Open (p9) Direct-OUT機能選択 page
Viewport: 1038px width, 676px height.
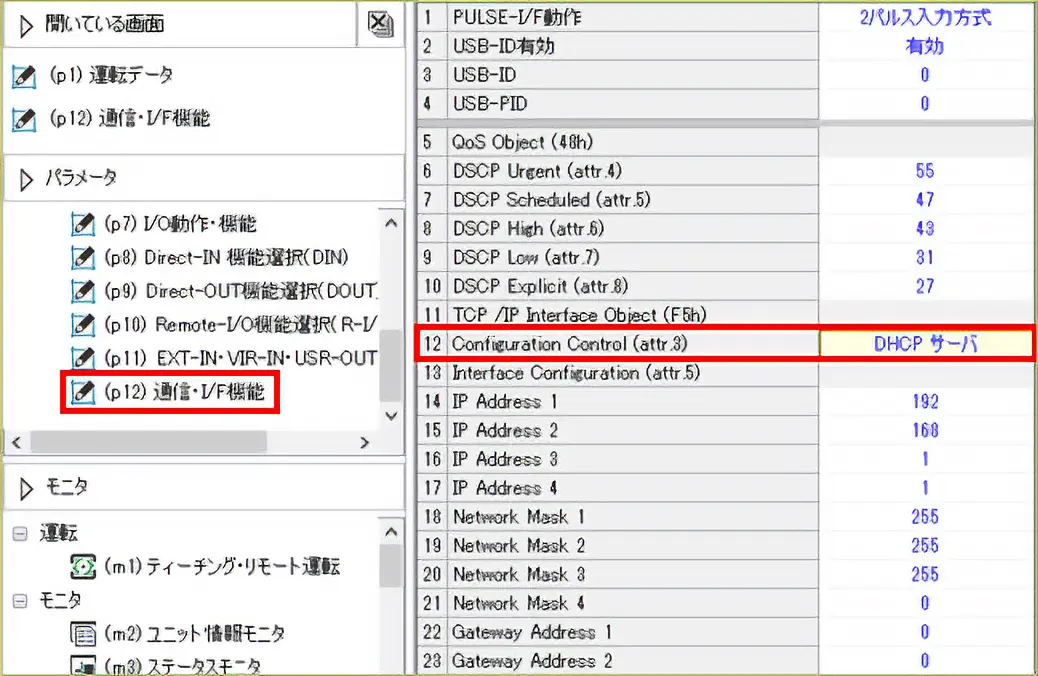point(241,291)
